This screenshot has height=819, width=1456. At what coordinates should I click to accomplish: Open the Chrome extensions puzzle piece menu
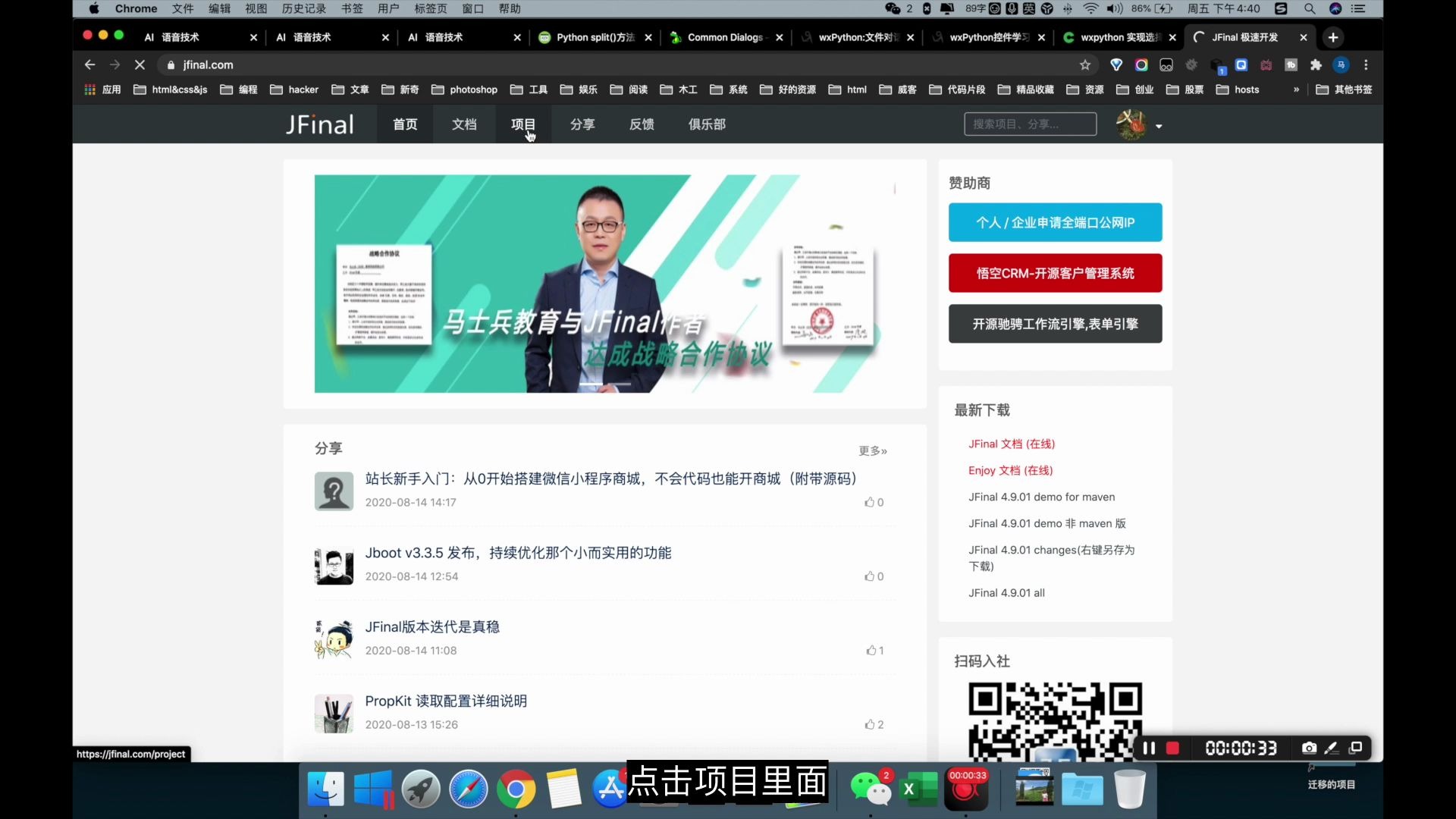pyautogui.click(x=1316, y=65)
